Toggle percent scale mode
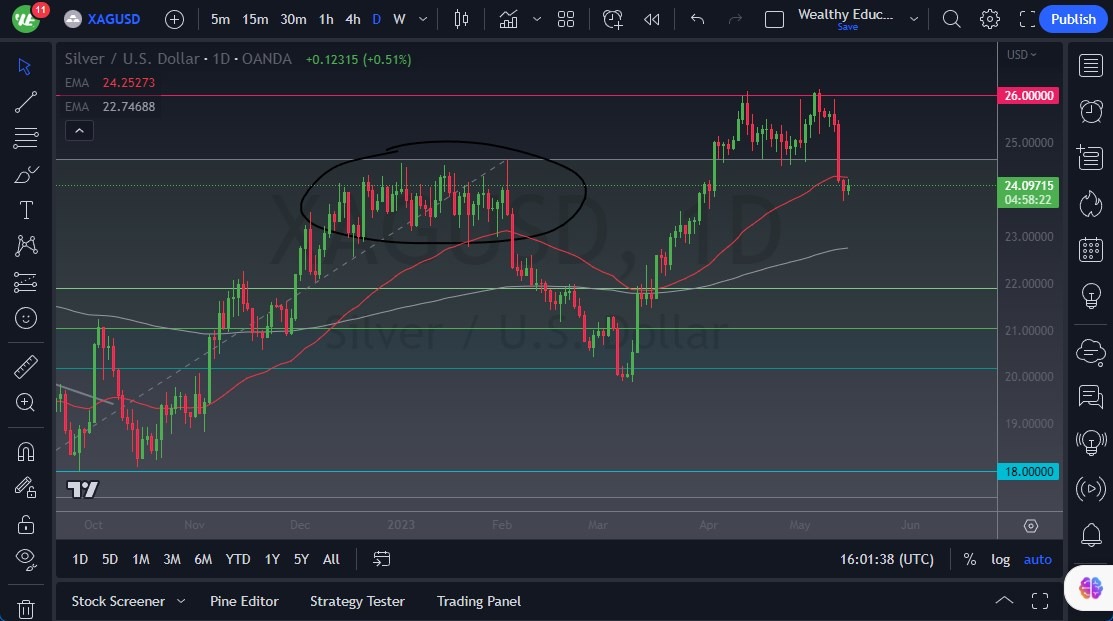1113x621 pixels. point(970,559)
